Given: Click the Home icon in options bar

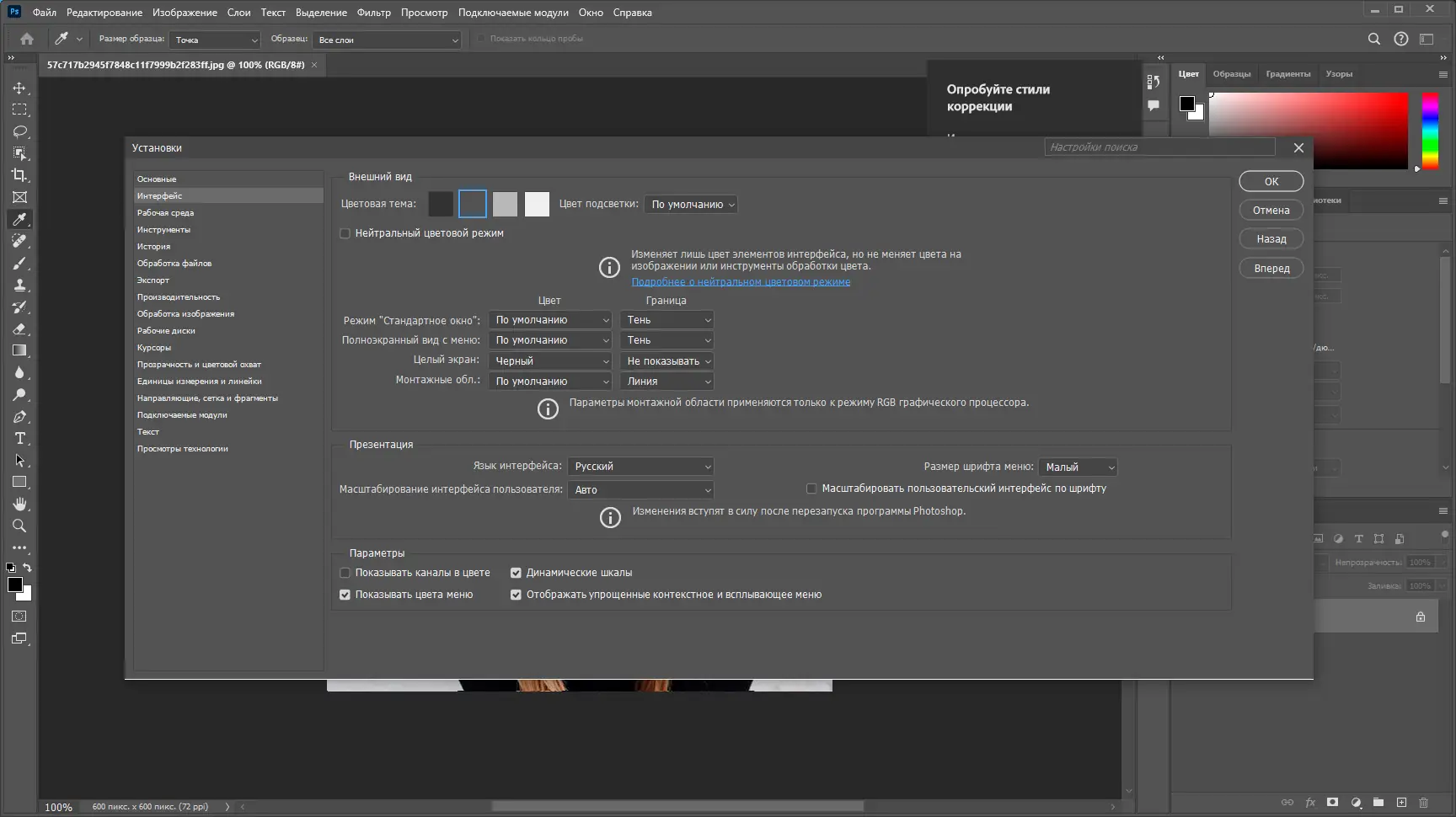Looking at the screenshot, I should pos(27,39).
